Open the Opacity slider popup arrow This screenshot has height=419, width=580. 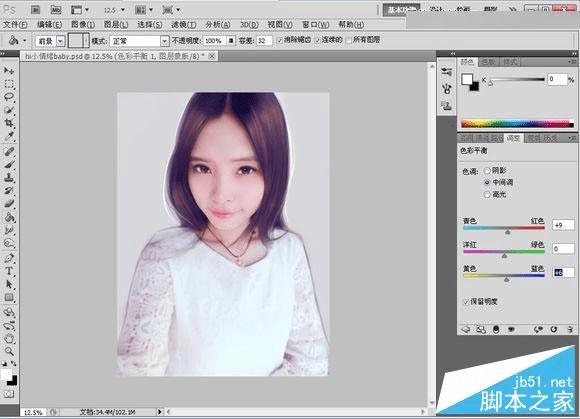pyautogui.click(x=231, y=41)
